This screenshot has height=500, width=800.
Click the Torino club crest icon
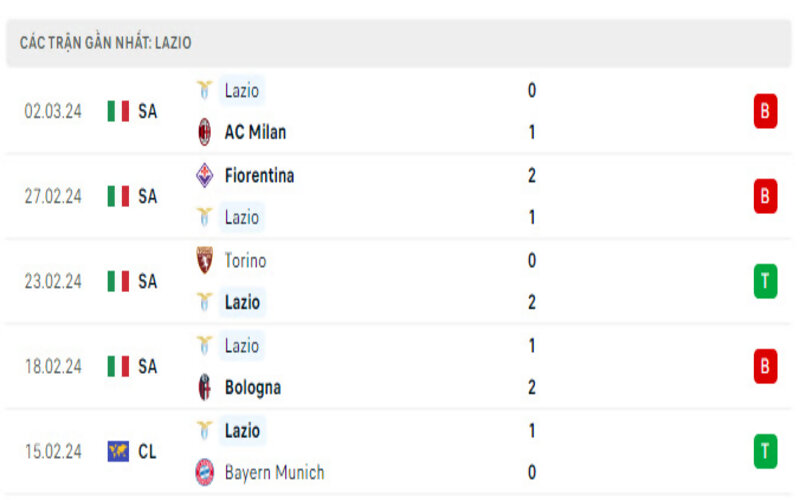[x=205, y=260]
